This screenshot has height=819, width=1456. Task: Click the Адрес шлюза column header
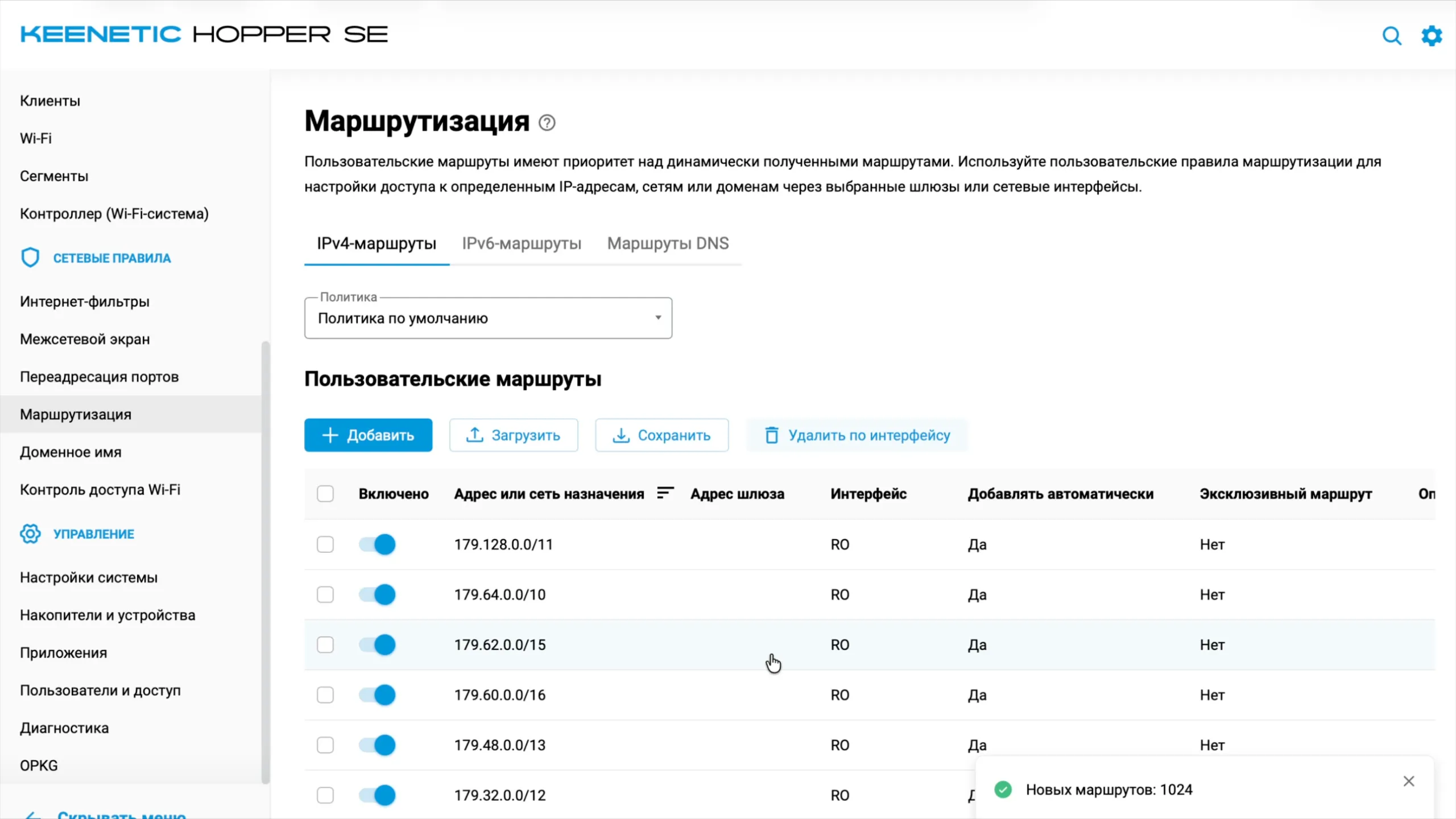coord(737,494)
